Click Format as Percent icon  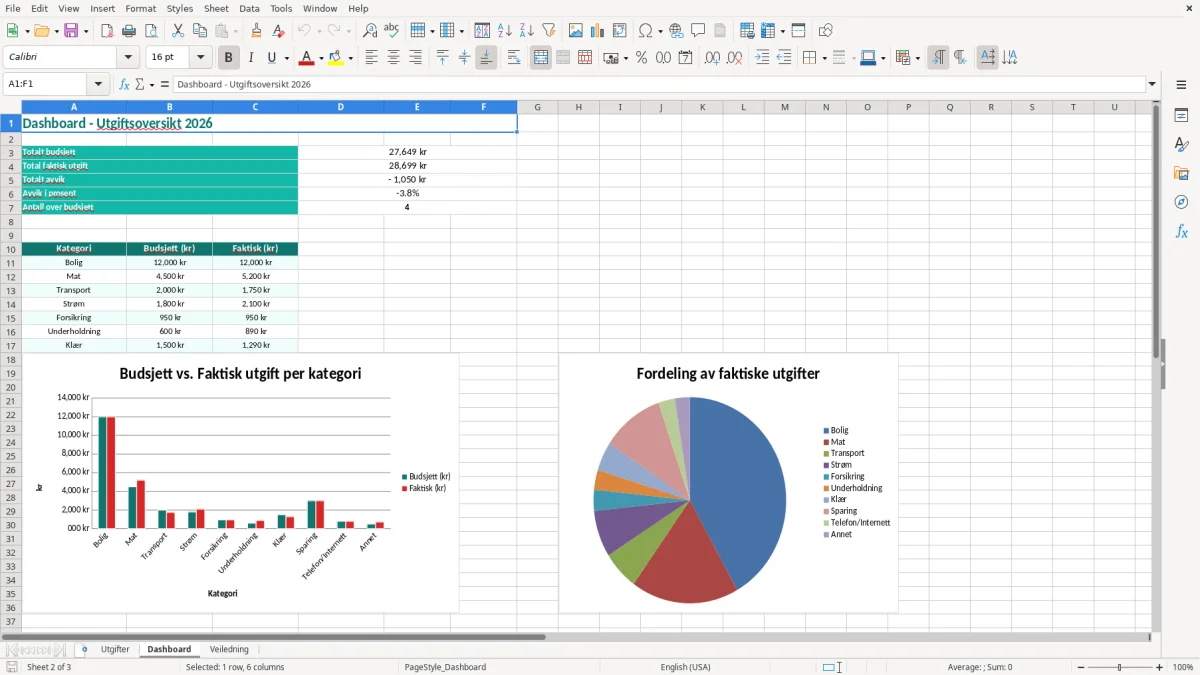pyautogui.click(x=641, y=58)
